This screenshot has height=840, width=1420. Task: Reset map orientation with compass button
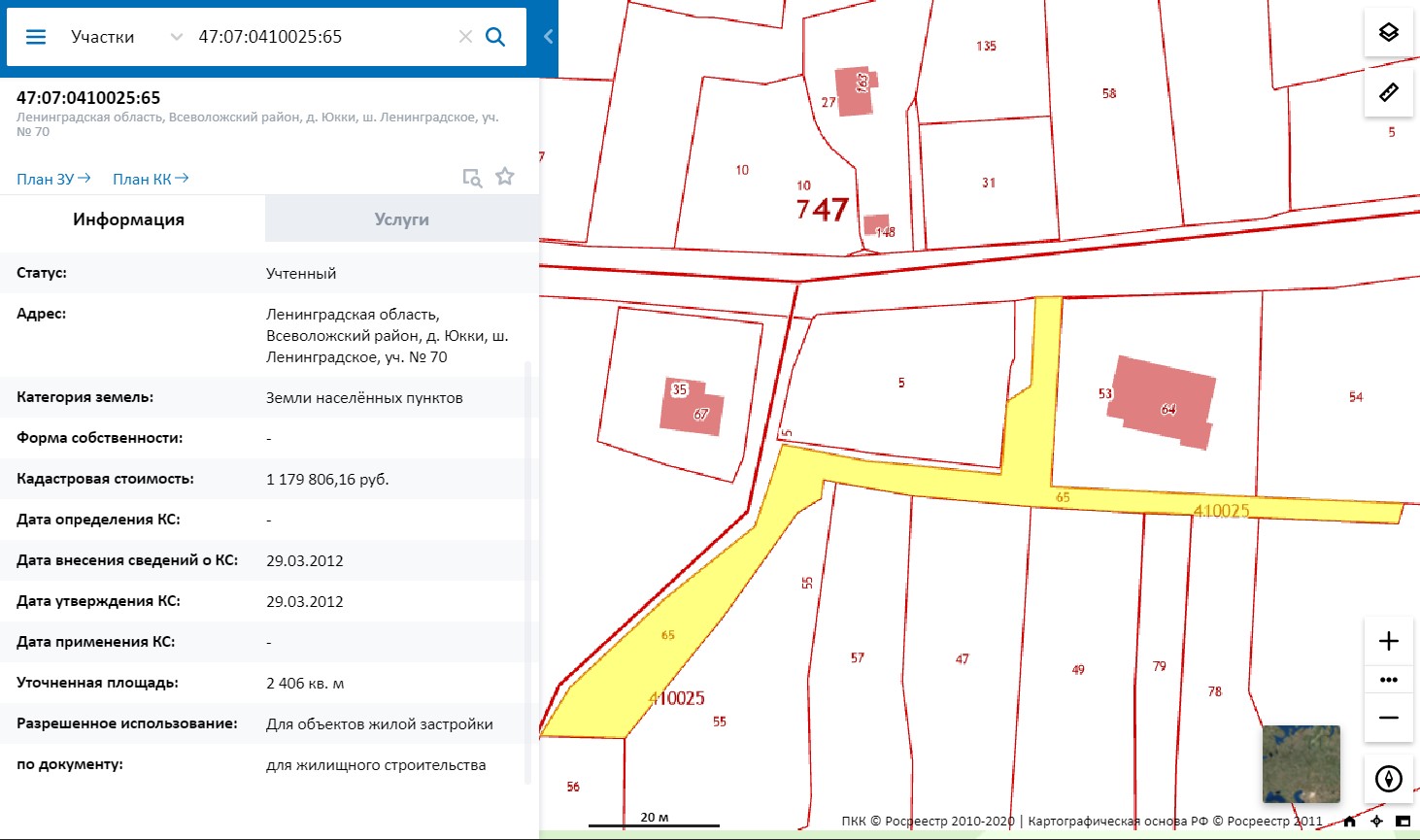point(1388,779)
